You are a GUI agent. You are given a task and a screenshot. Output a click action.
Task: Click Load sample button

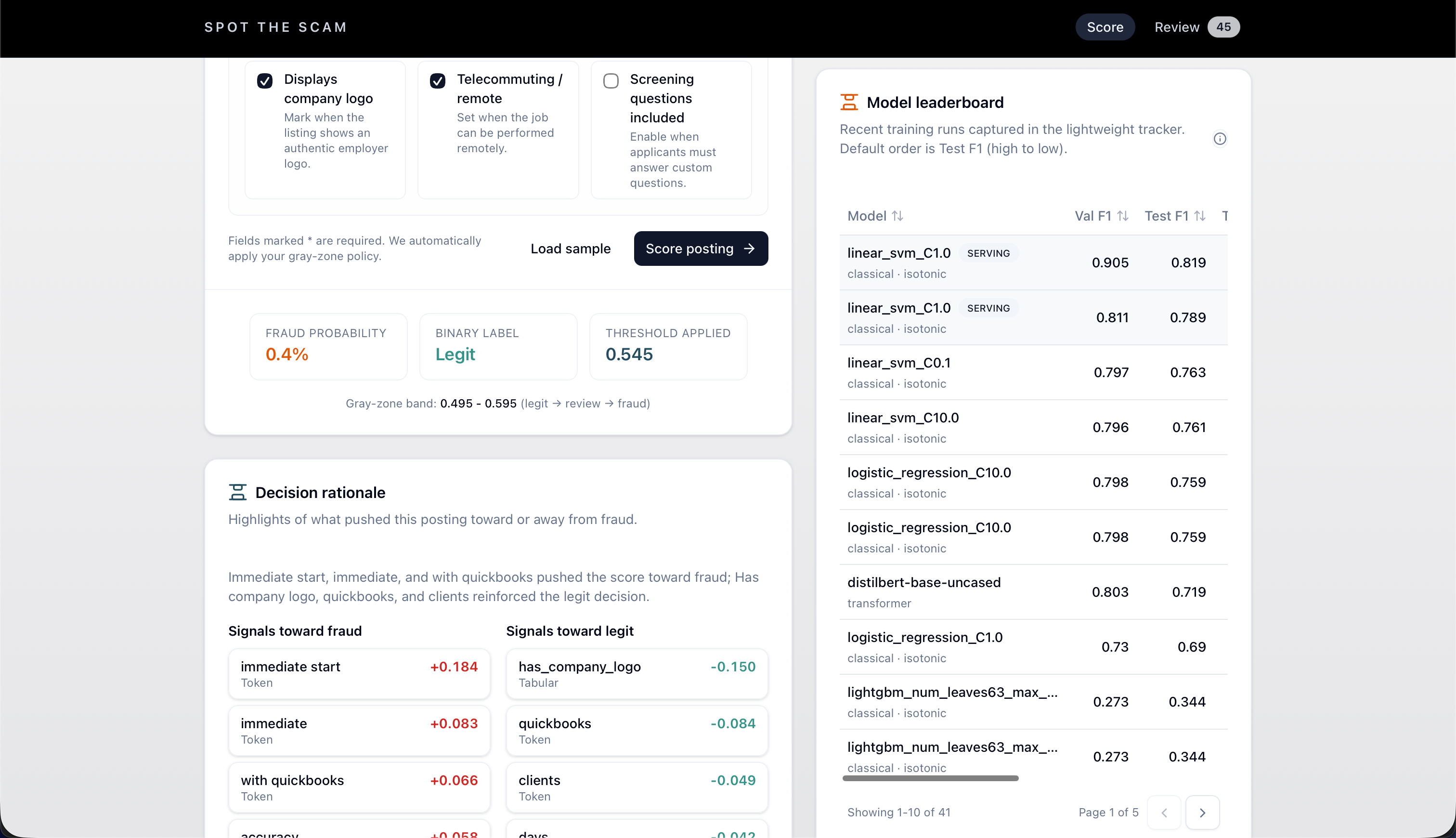pyautogui.click(x=570, y=249)
